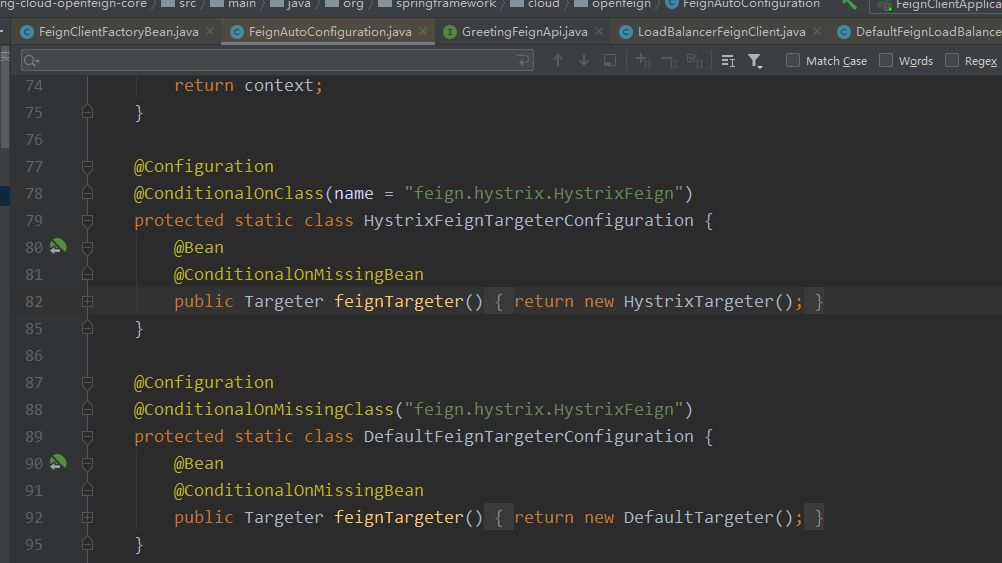The image size is (1002, 563).
Task: Click the green build hammer icon
Action: (849, 4)
